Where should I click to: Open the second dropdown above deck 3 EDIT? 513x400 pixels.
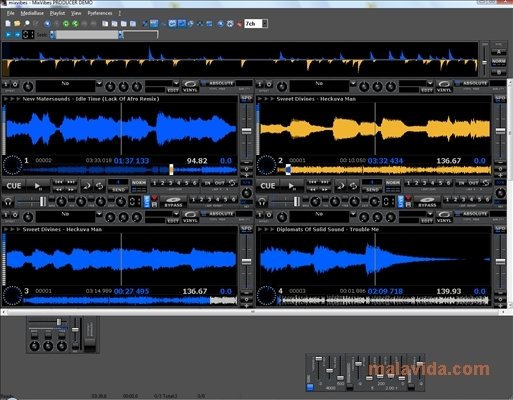176,214
